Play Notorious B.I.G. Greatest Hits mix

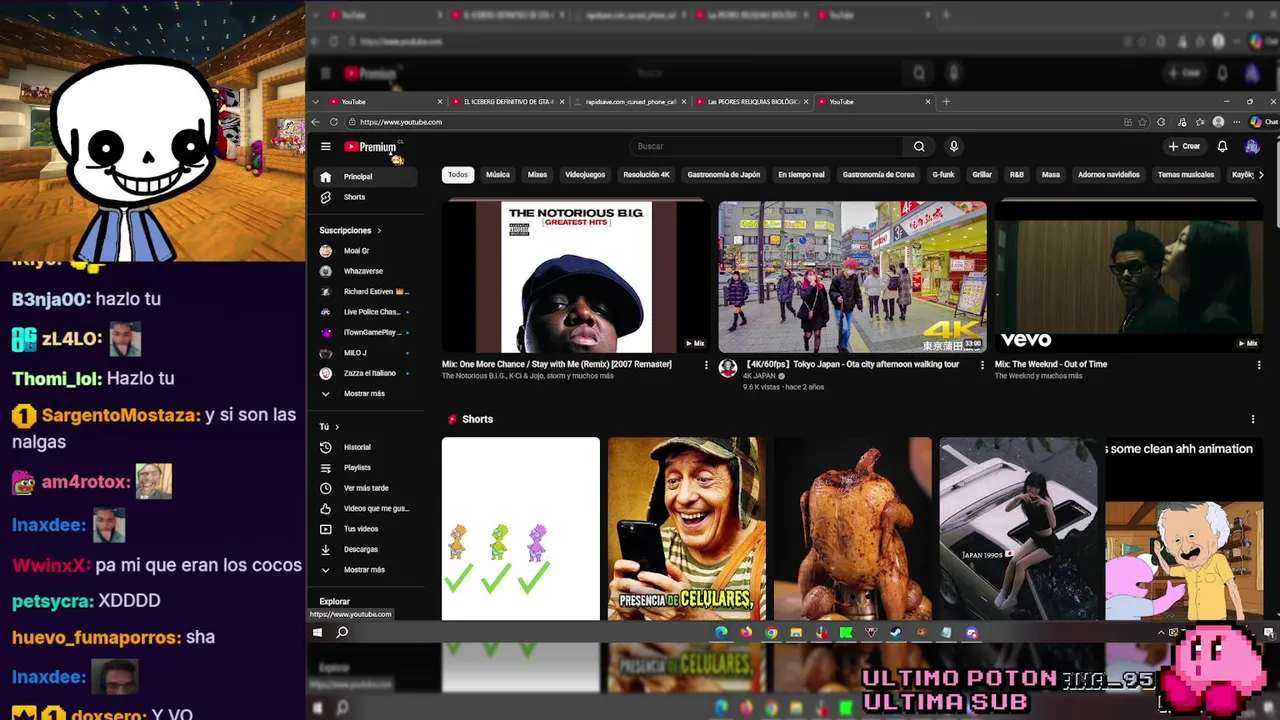pyautogui.click(x=576, y=277)
